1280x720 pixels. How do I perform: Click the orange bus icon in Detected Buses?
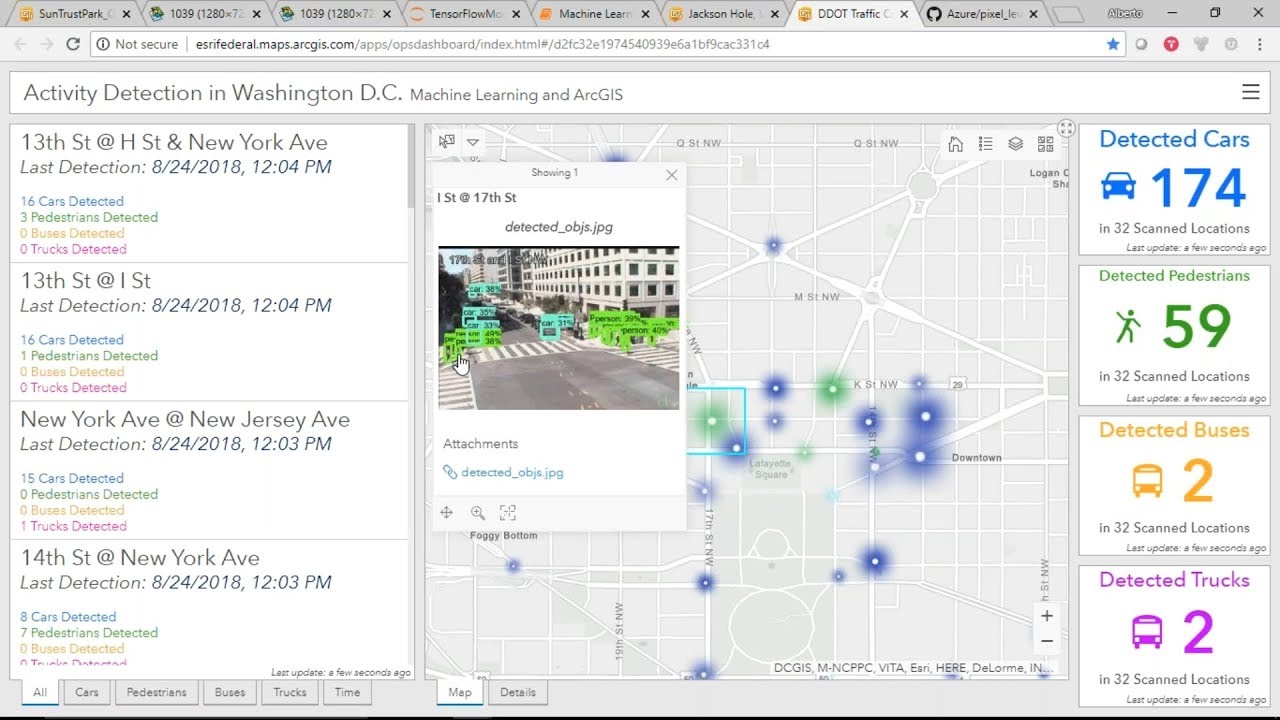[1147, 480]
